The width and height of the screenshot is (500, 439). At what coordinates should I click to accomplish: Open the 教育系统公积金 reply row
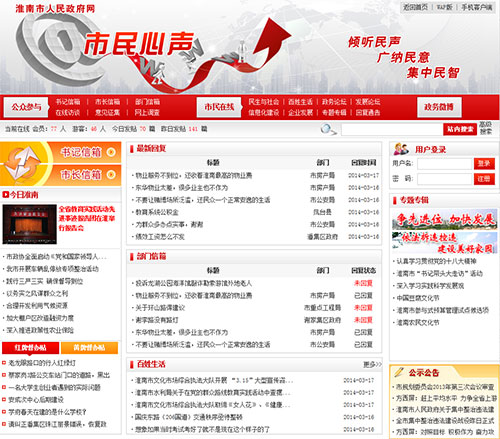157,212
